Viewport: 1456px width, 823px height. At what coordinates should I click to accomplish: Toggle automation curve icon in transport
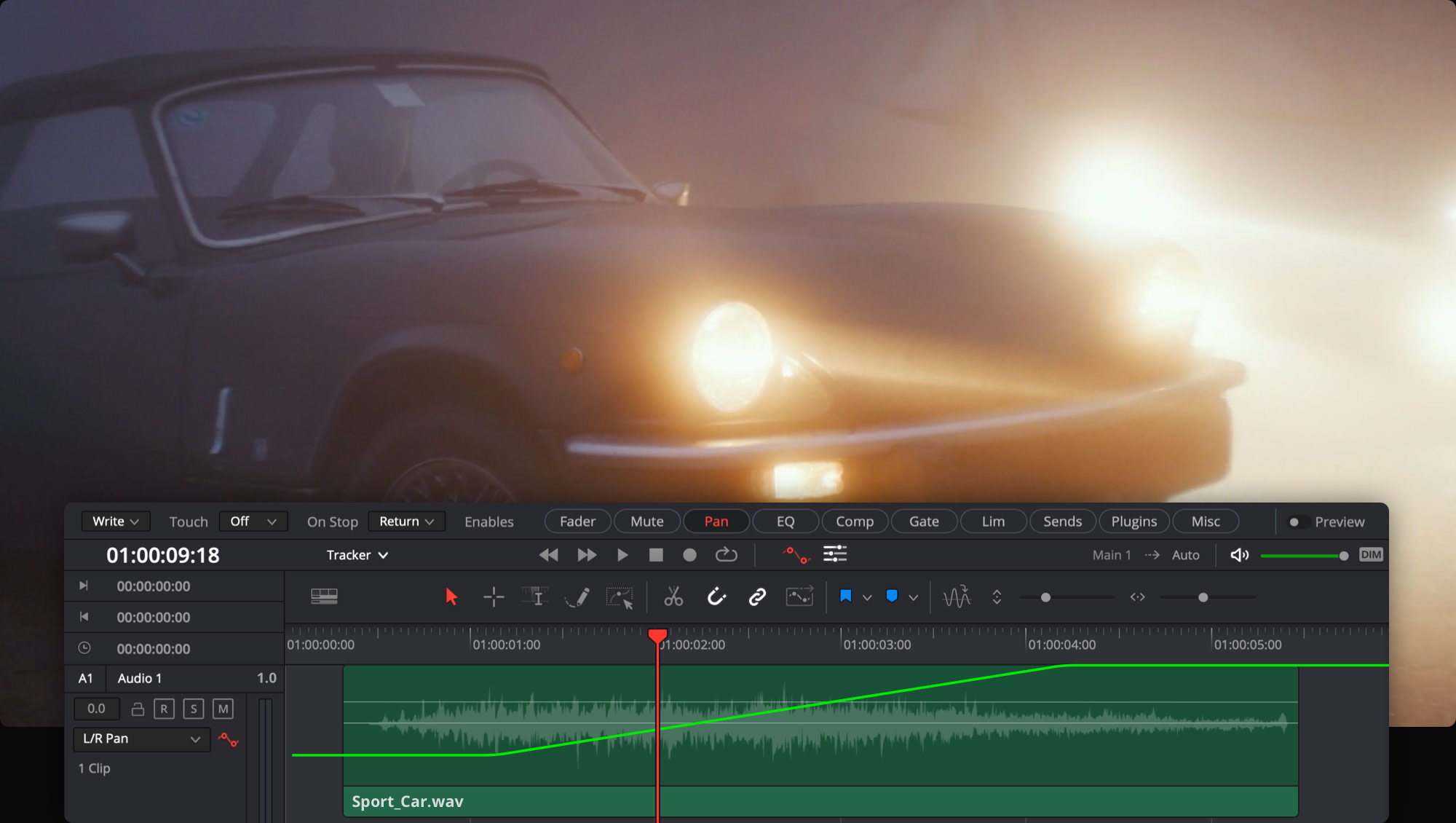coord(796,555)
